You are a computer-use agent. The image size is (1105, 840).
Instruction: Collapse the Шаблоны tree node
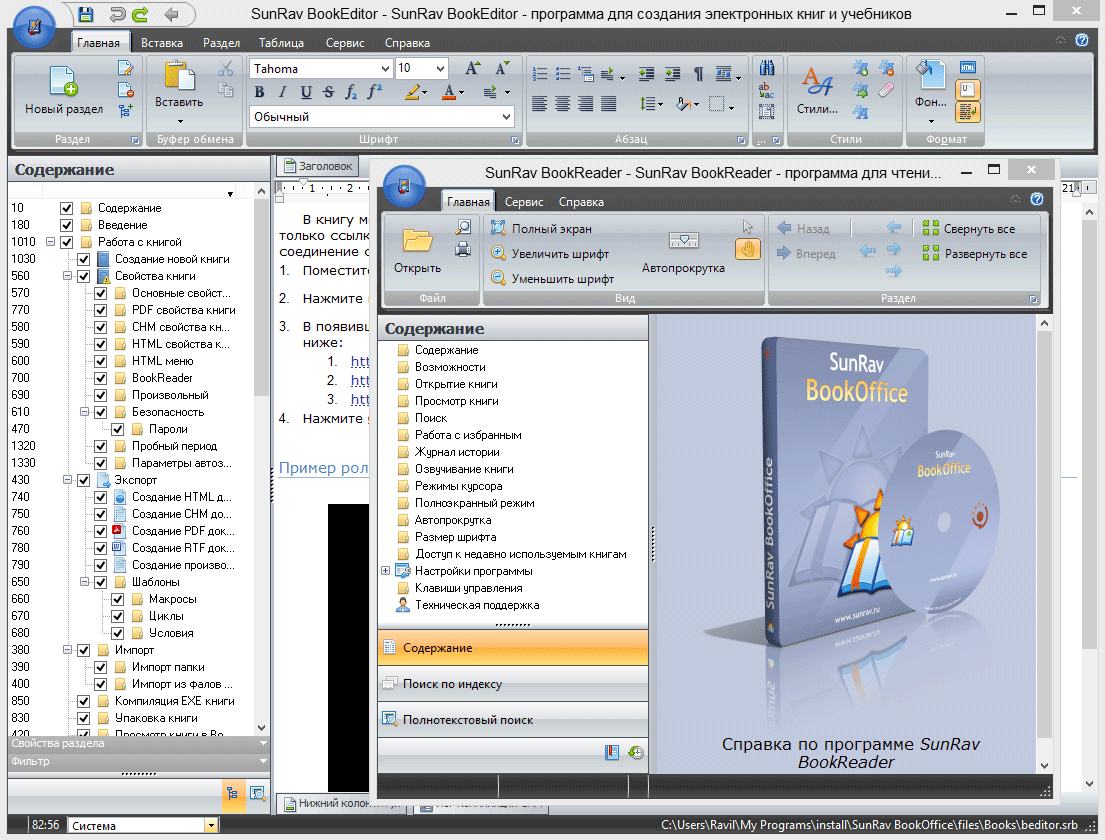point(84,582)
